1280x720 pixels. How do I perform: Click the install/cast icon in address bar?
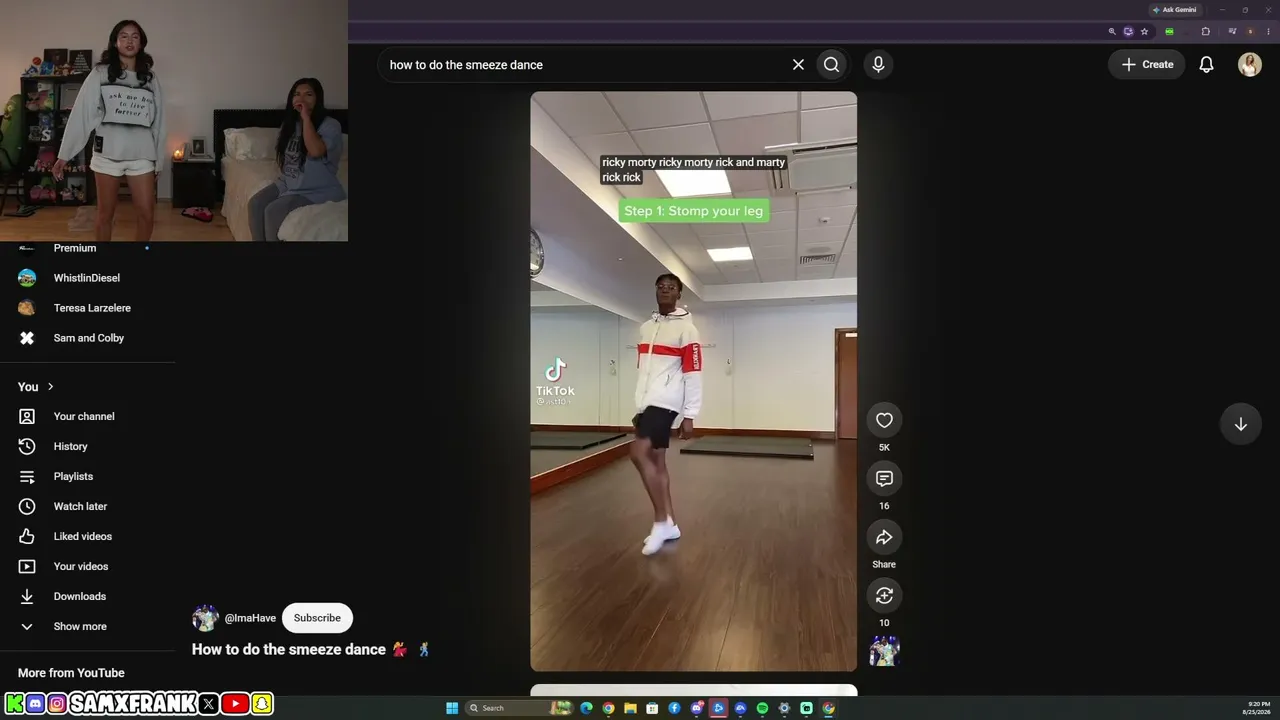[1128, 31]
